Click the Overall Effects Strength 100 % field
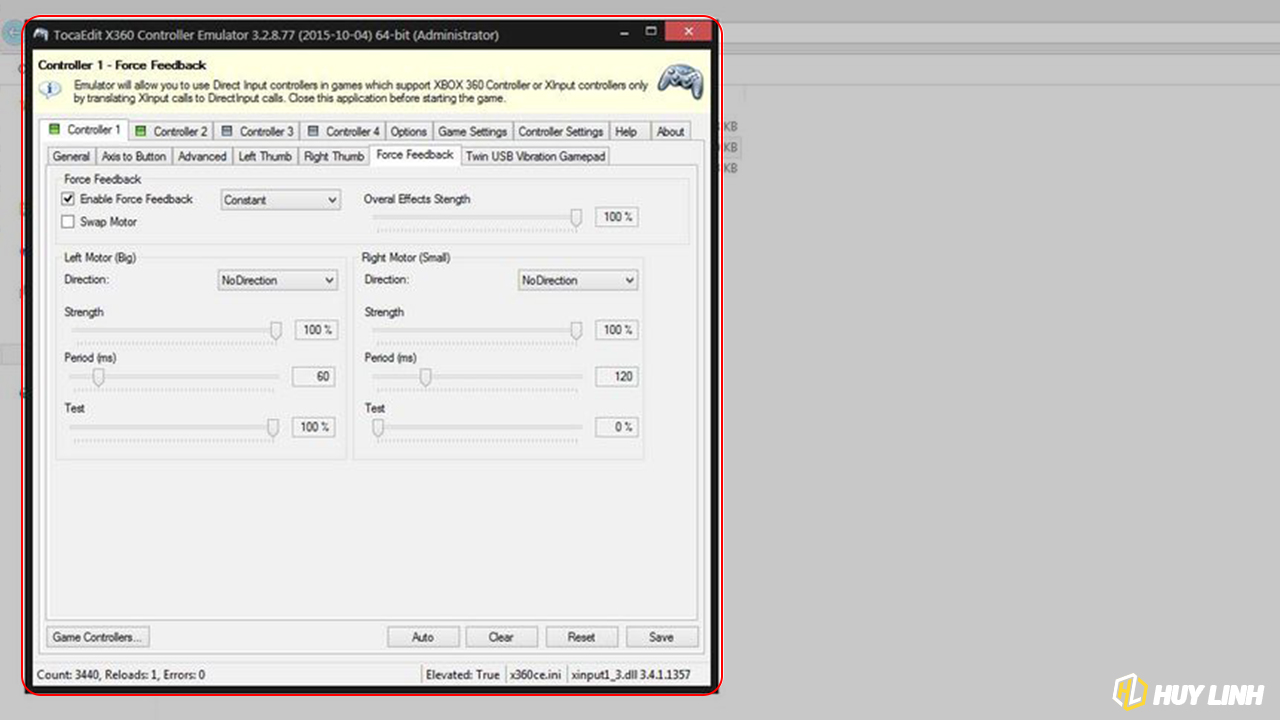The image size is (1280, 720). 617,217
